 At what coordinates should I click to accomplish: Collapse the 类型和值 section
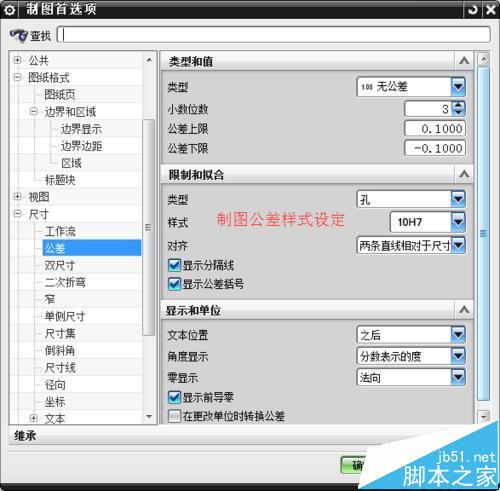[x=464, y=61]
